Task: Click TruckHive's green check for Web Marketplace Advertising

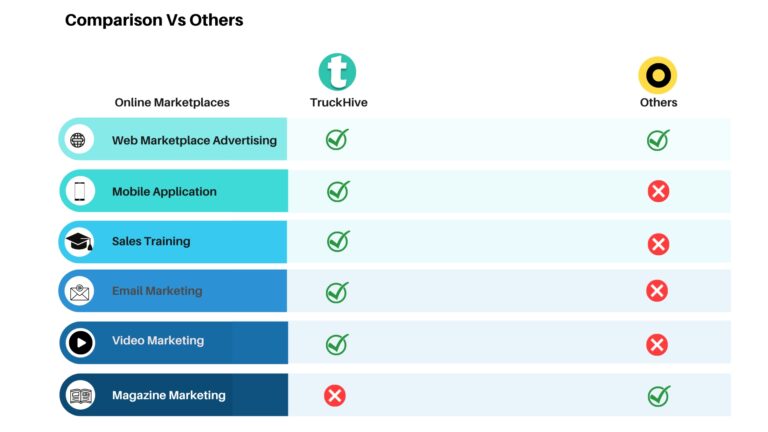Action: click(x=337, y=139)
